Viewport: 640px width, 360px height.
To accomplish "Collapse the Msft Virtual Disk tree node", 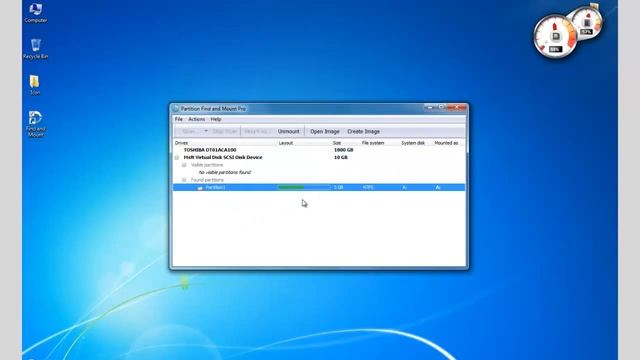I will click(177, 157).
